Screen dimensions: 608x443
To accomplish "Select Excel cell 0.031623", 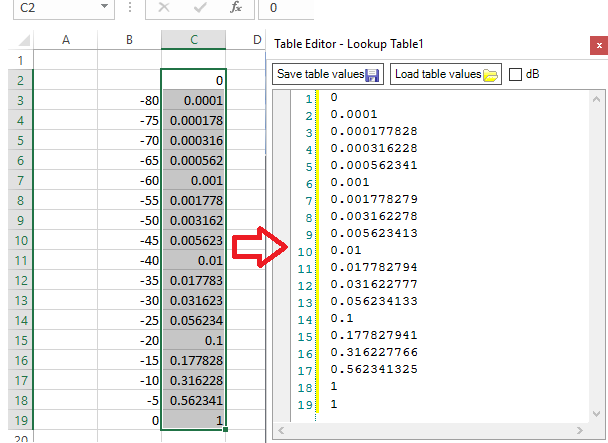I will 193,301.
